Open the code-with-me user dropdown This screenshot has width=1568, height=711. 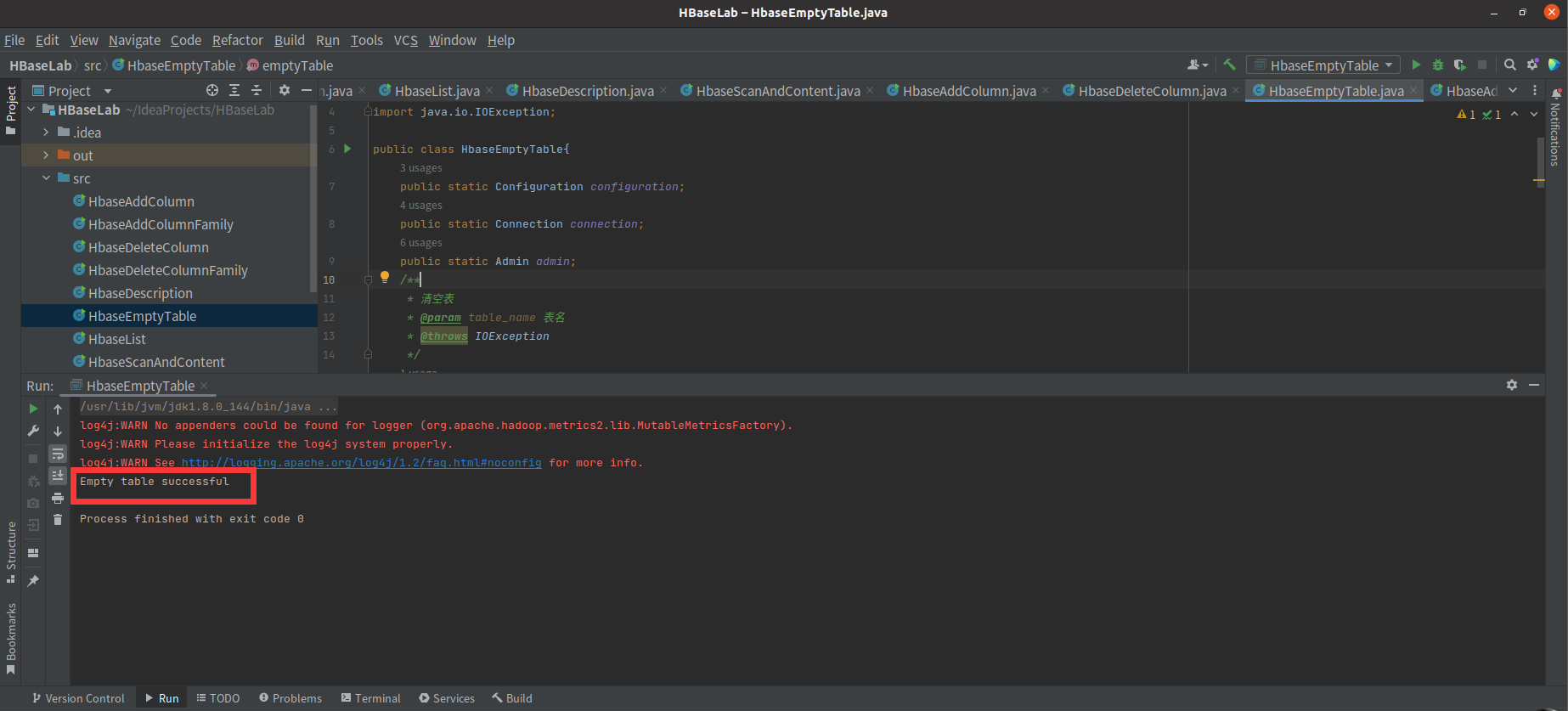pos(1198,65)
